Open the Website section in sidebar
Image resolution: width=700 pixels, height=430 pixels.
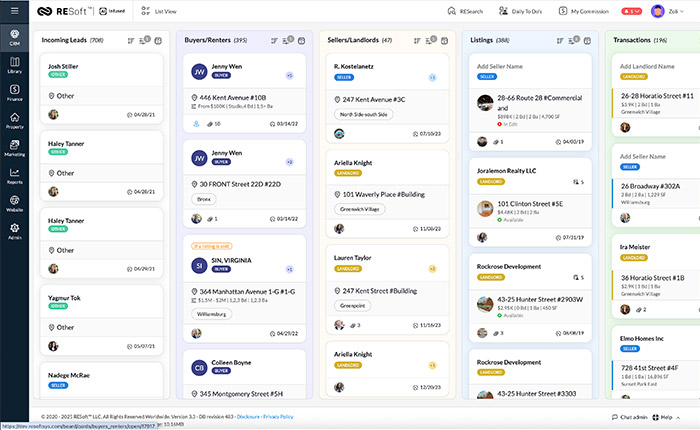(14, 204)
